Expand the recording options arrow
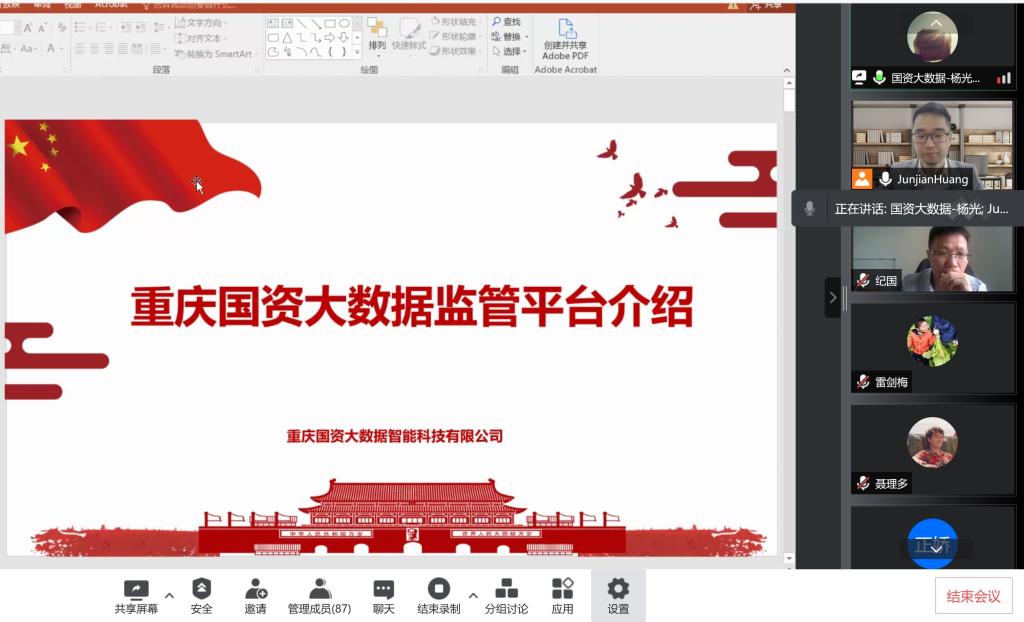Viewport: 1024px width, 622px height. point(473,596)
